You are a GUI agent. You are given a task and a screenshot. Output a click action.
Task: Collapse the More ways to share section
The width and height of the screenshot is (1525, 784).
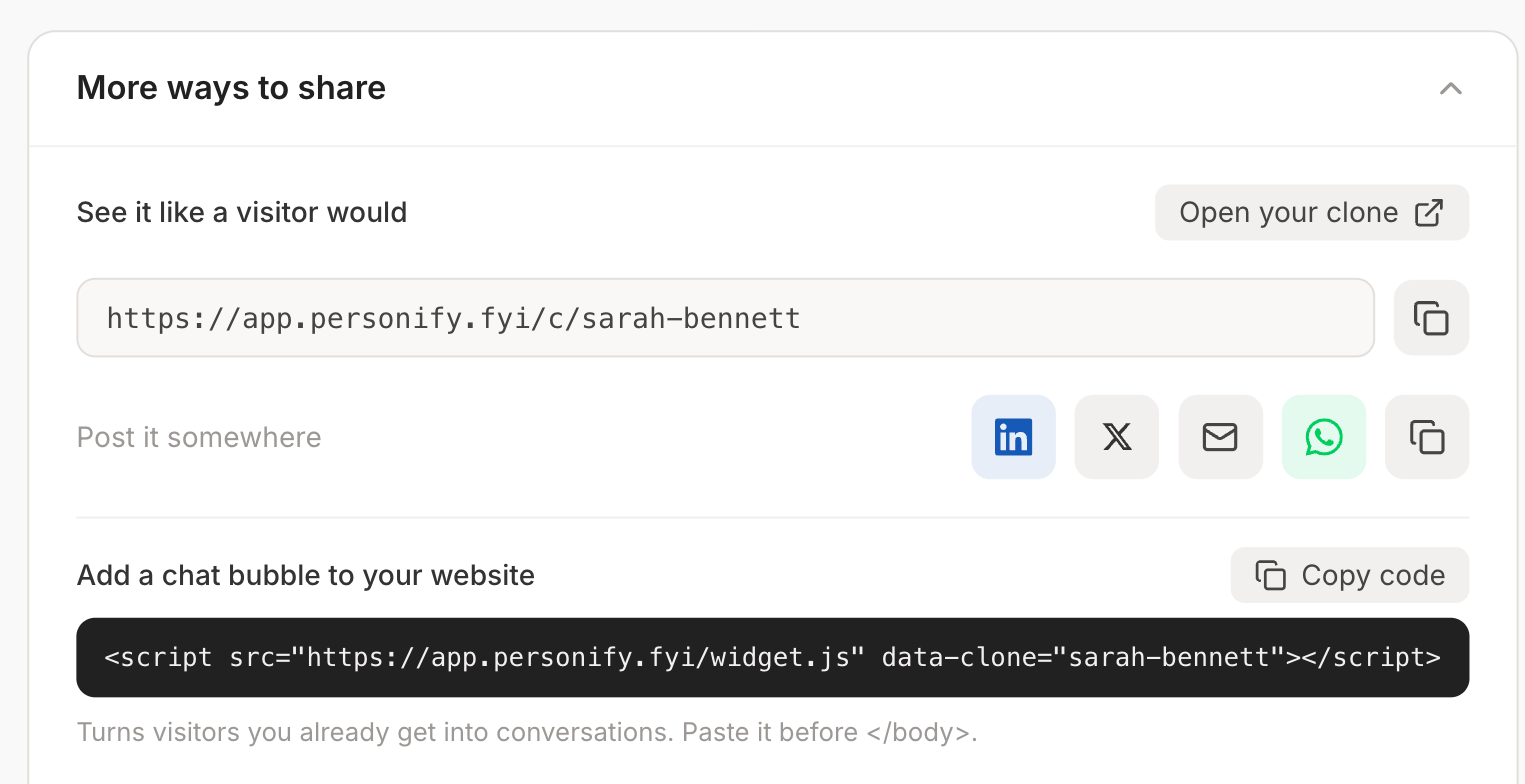pos(1450,88)
